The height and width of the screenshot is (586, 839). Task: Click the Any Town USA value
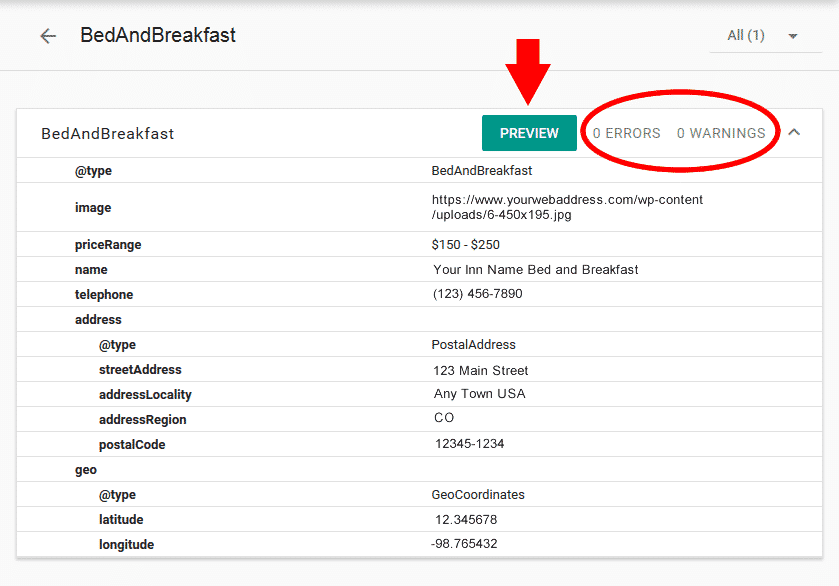tap(479, 394)
